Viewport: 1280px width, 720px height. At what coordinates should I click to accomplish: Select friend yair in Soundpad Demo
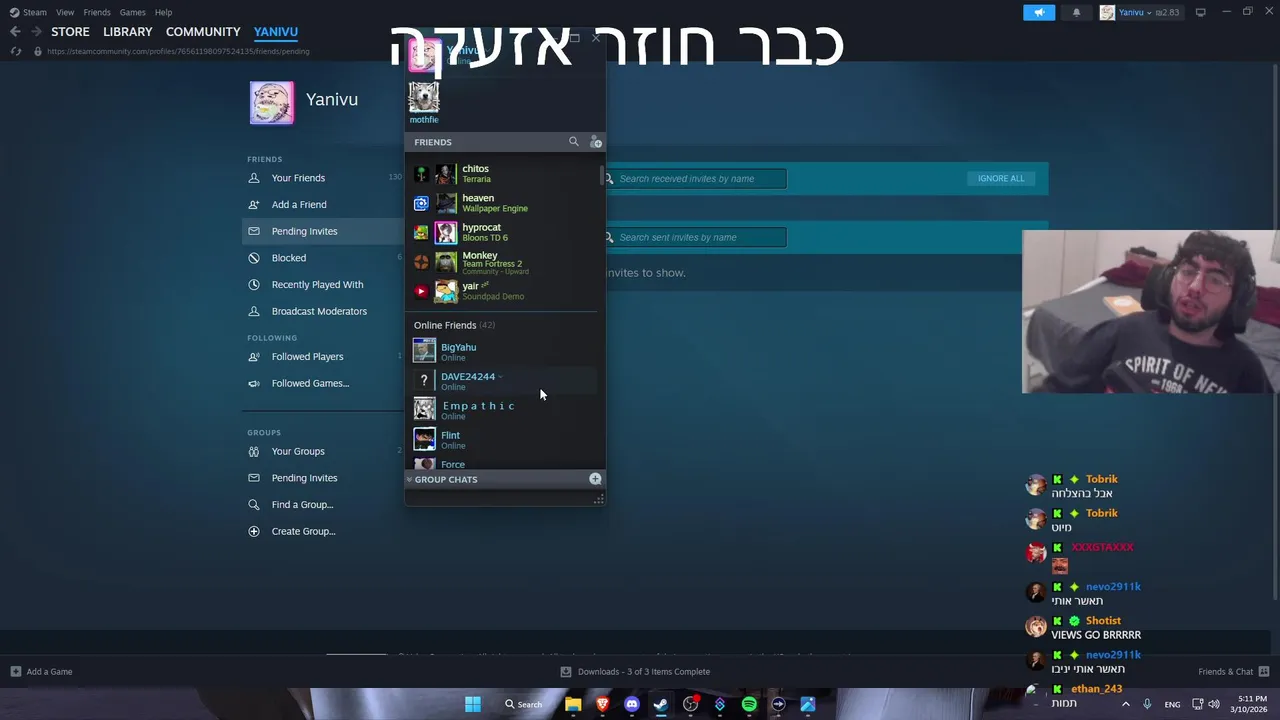pyautogui.click(x=503, y=291)
